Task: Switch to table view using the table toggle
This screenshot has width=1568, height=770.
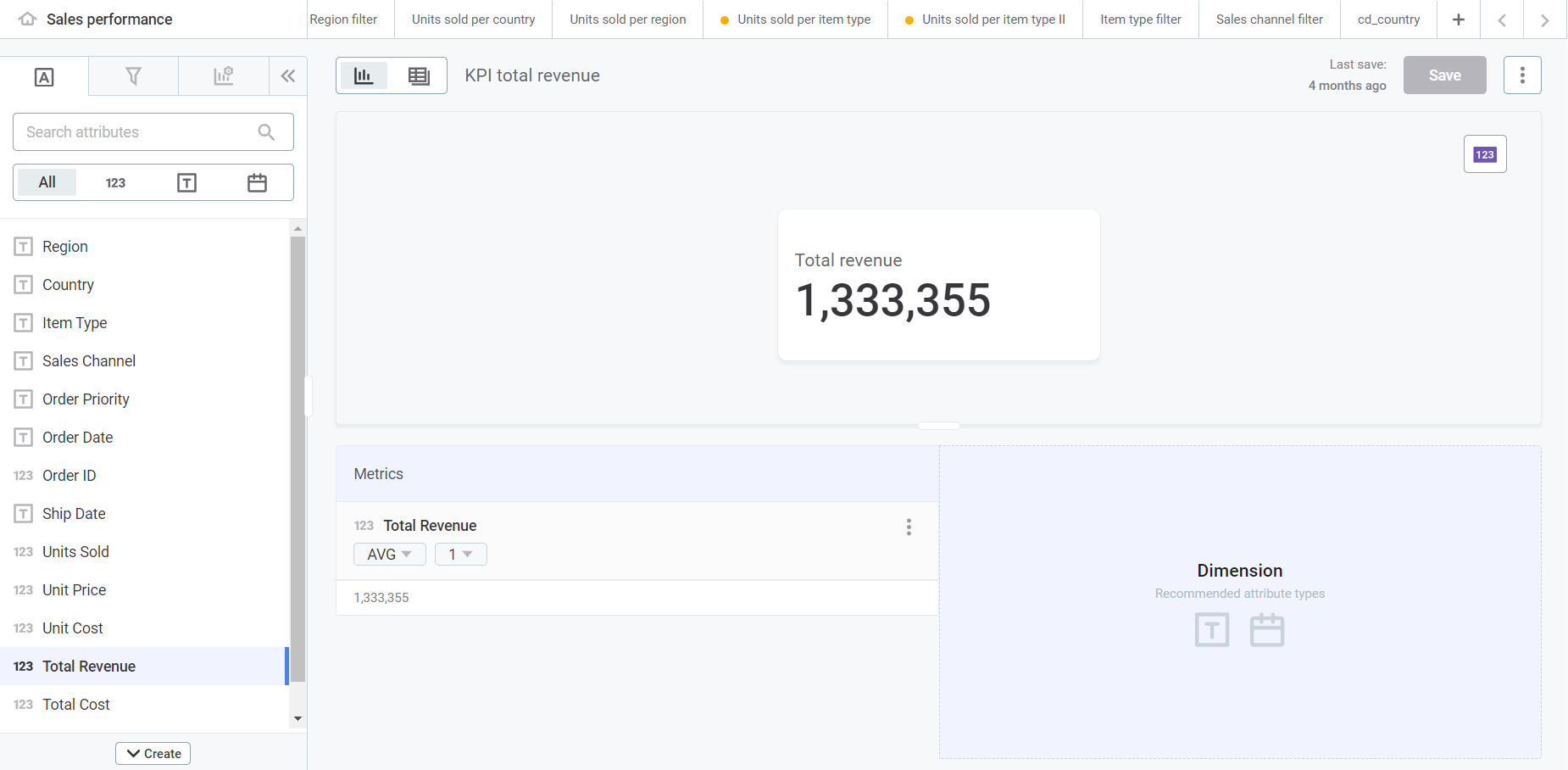Action: point(419,75)
